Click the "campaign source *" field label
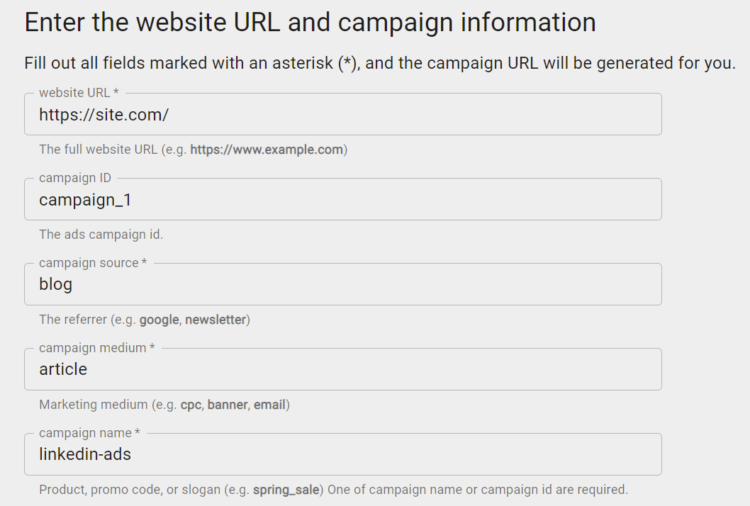This screenshot has height=506, width=750. point(93,263)
